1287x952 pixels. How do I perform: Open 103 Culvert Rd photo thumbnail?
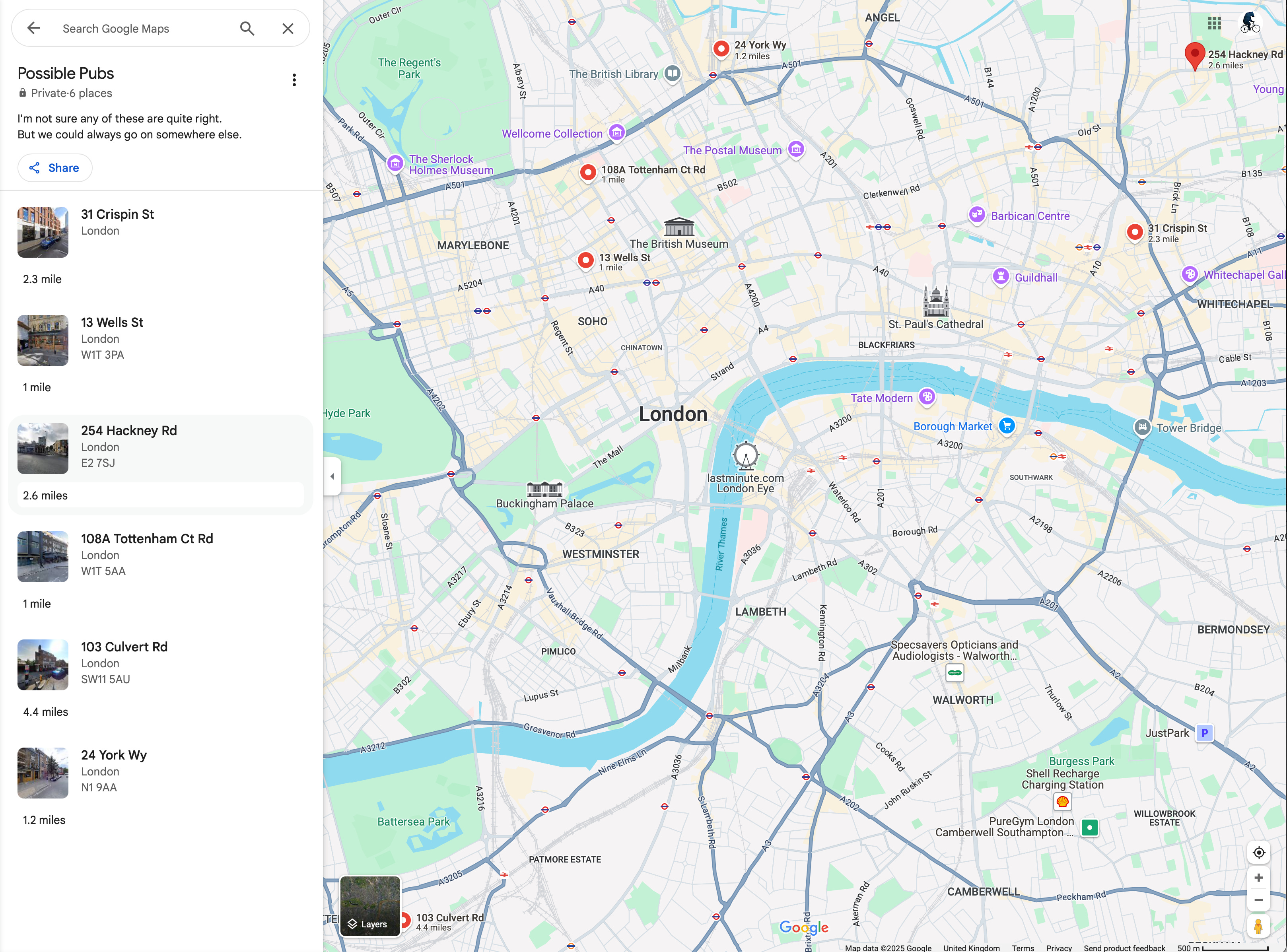43,665
